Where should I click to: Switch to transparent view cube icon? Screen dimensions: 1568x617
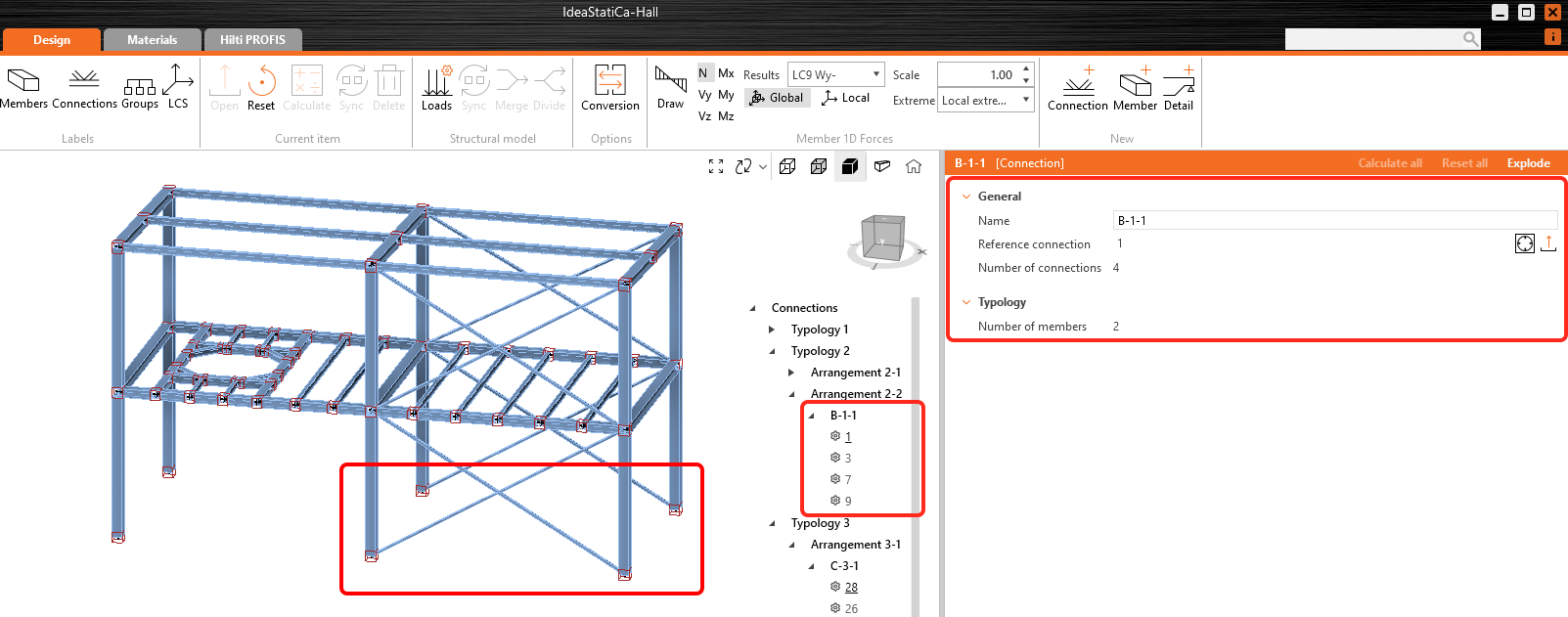[x=819, y=166]
